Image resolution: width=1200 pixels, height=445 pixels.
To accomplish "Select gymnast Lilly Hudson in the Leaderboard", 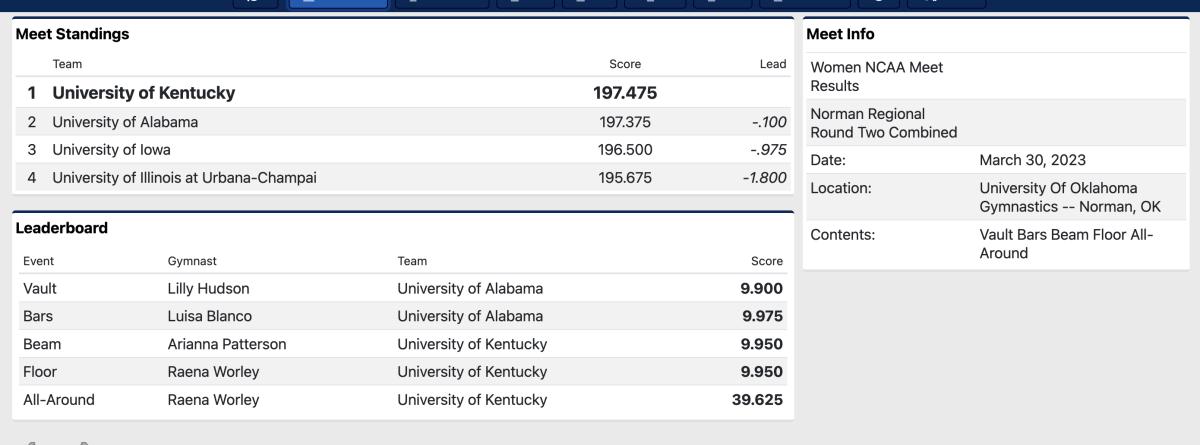I will 208,288.
